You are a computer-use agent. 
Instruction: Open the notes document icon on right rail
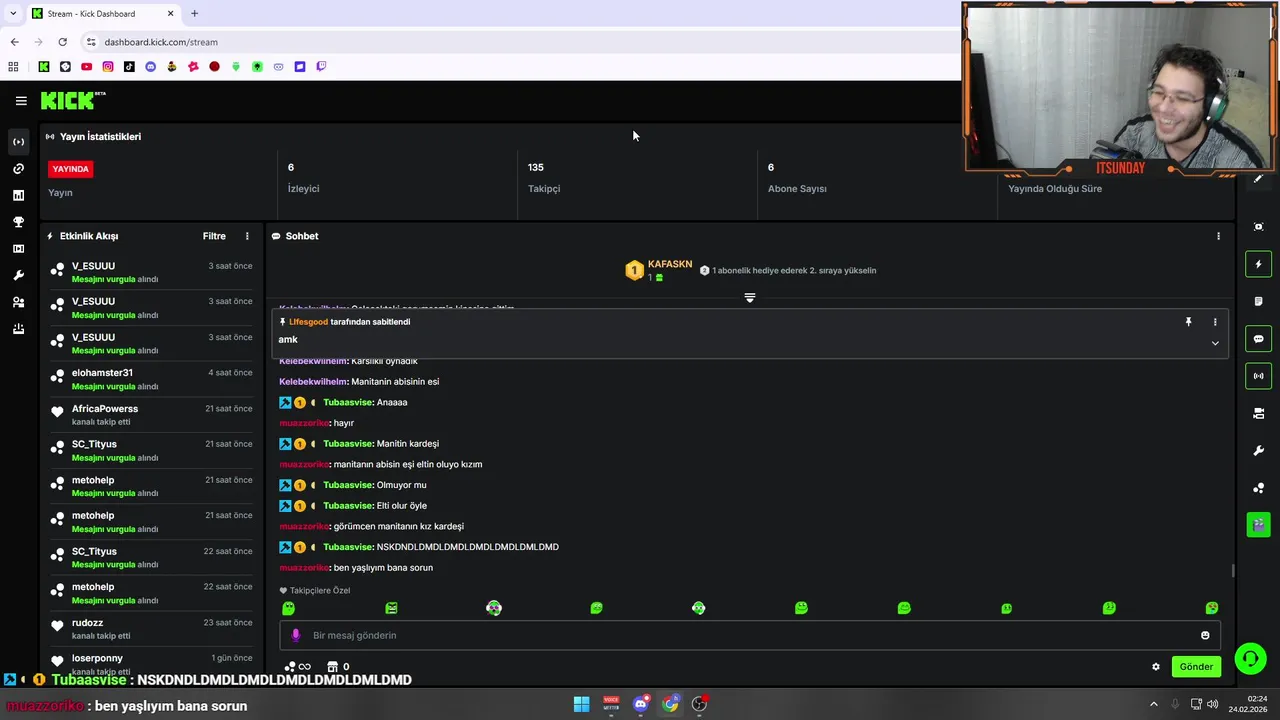tap(1258, 301)
